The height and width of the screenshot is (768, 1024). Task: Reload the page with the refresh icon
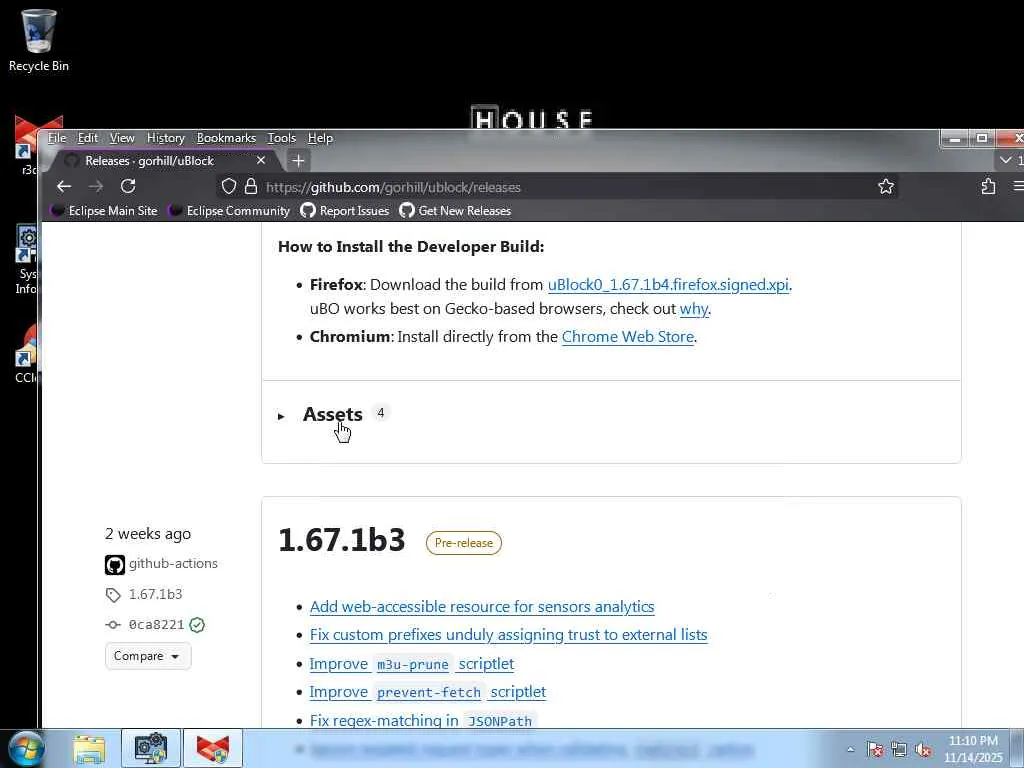point(128,187)
